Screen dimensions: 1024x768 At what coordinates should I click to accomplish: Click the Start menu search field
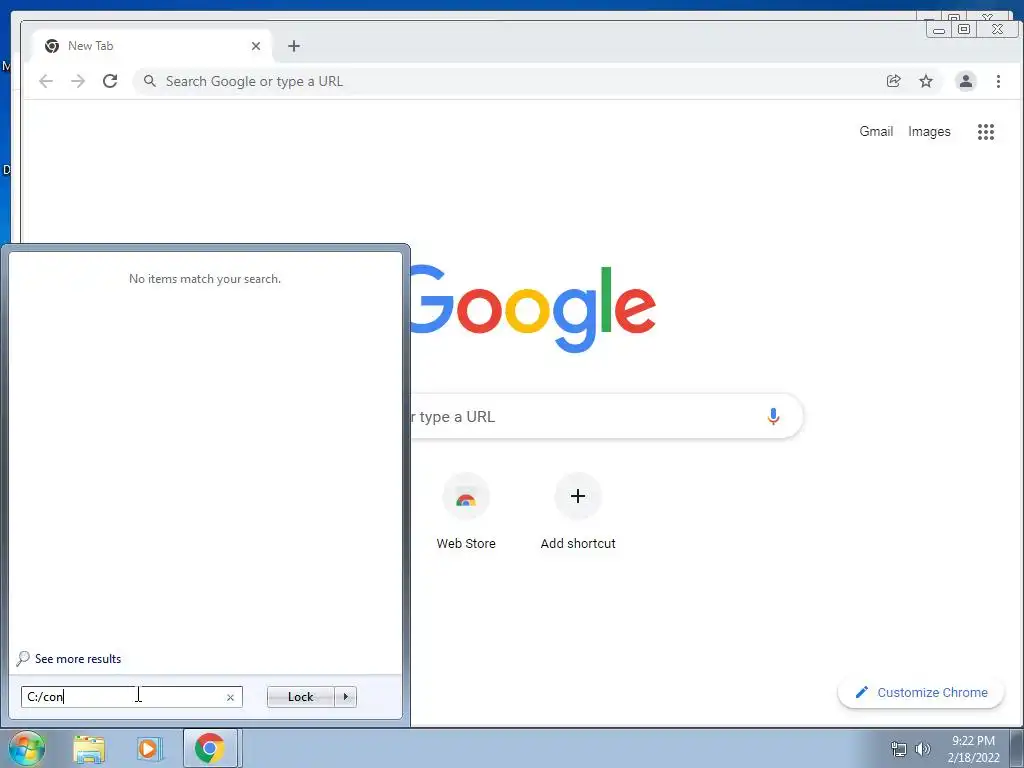131,697
